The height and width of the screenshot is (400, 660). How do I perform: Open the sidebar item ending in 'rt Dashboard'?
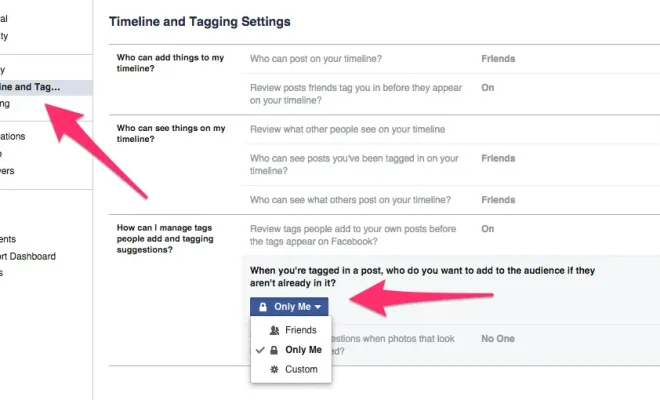28,256
